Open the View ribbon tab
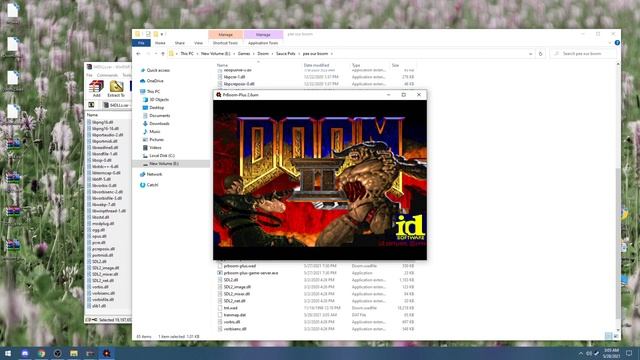 (x=198, y=43)
